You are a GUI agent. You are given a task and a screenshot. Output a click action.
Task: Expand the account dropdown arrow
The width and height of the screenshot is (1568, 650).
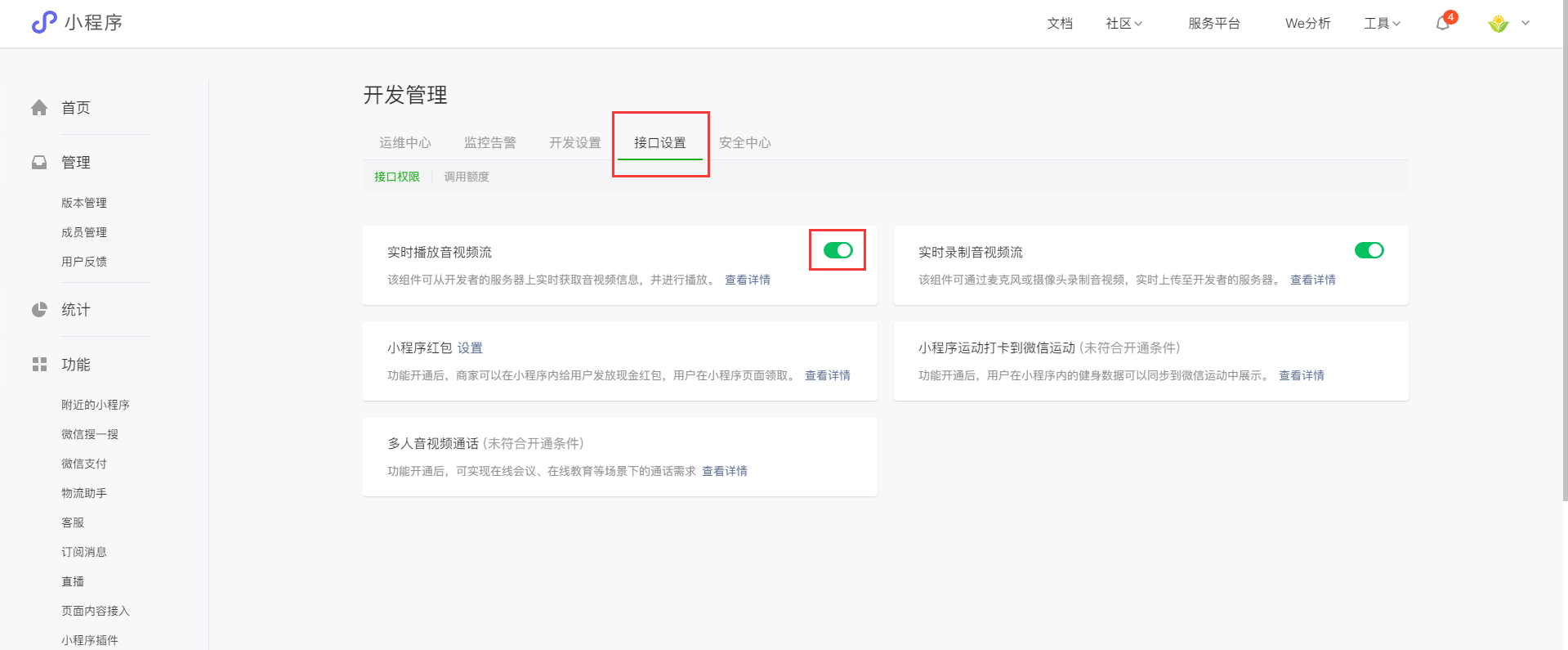[x=1526, y=24]
